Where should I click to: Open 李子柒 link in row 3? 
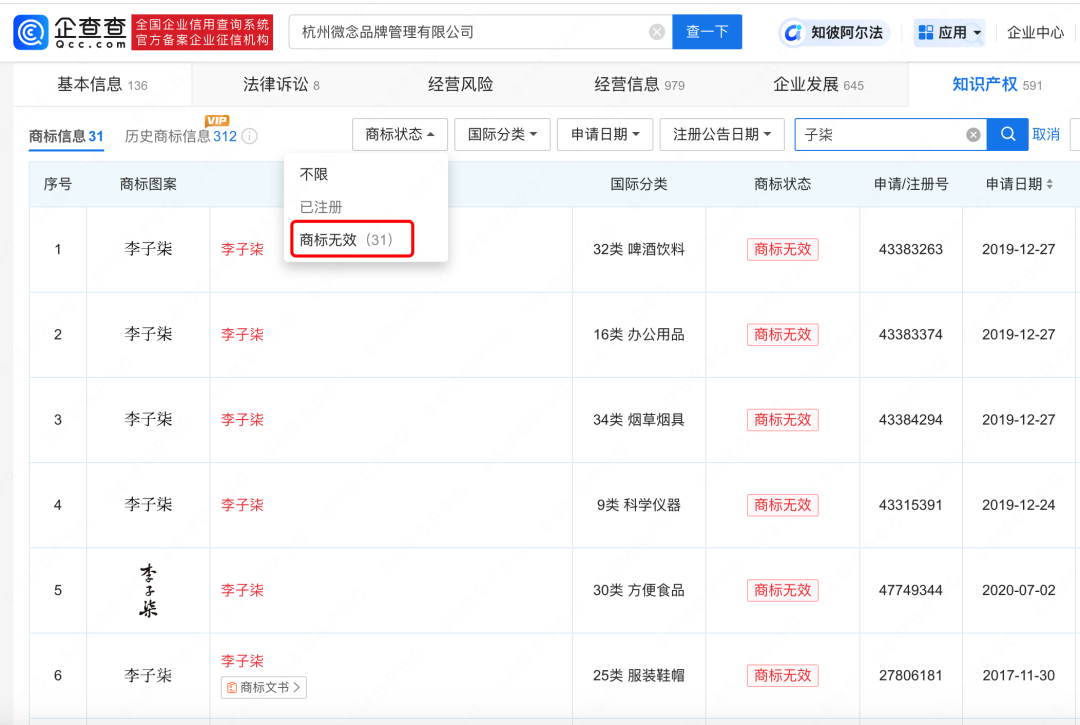[x=242, y=420]
